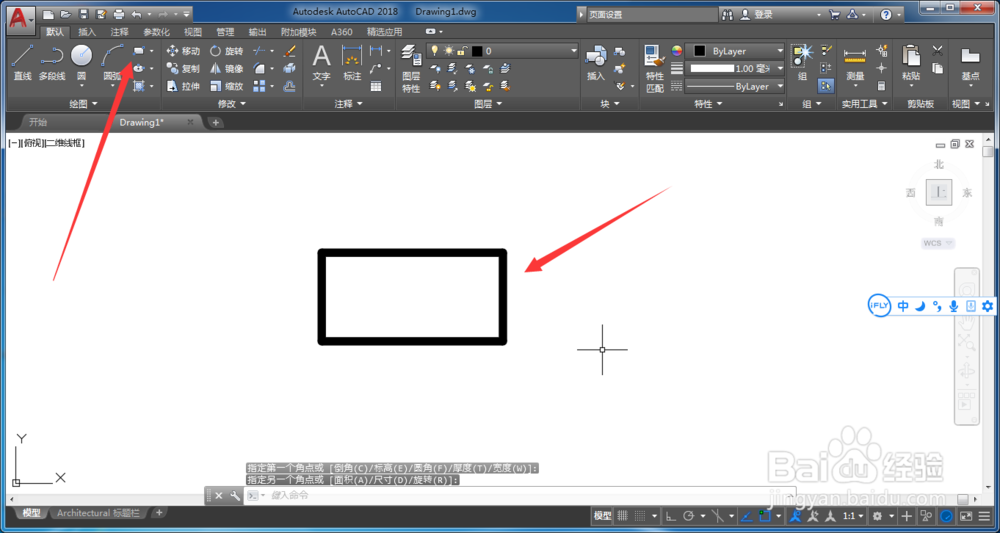Click the add layout plus button
The image size is (1000, 533).
coord(159,513)
